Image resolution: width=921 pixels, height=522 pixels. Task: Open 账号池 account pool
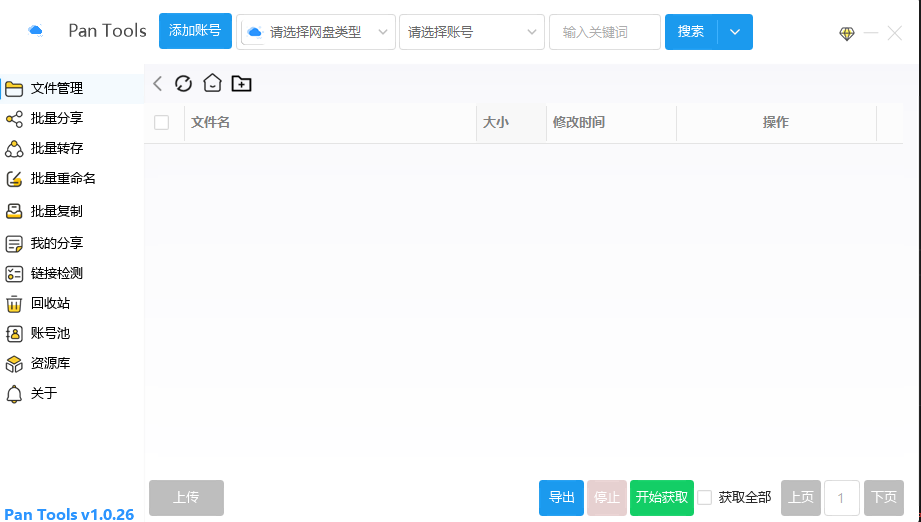click(x=50, y=333)
